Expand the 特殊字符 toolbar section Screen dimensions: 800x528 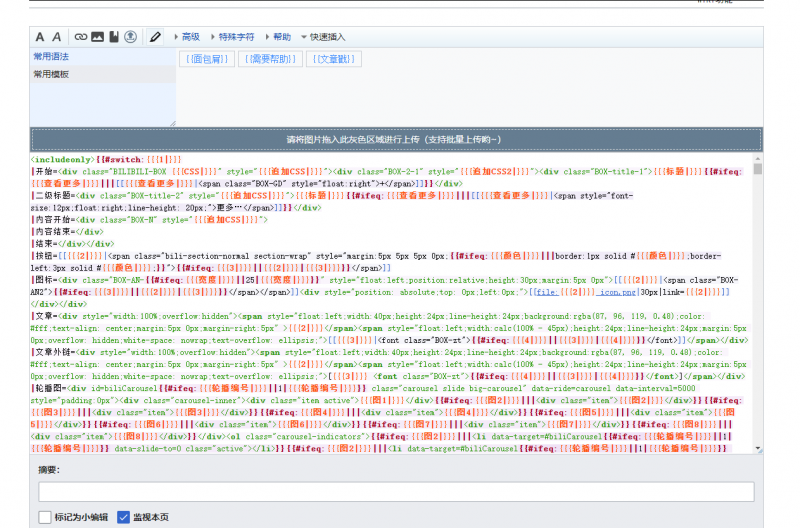click(x=235, y=37)
